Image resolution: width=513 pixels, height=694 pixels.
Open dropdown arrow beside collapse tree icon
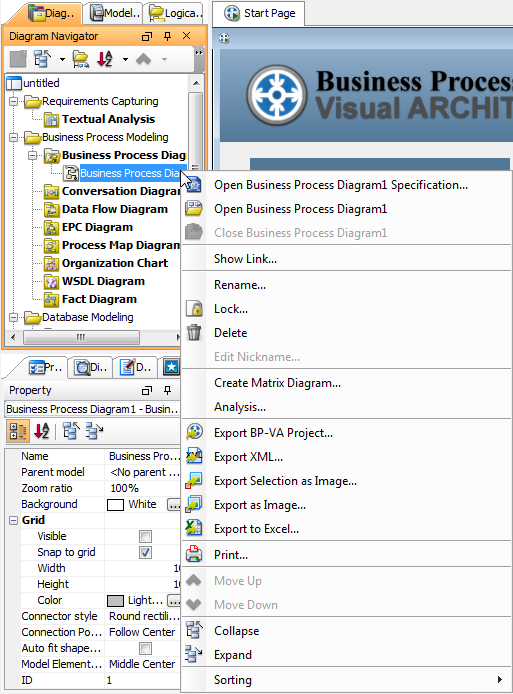[62, 59]
